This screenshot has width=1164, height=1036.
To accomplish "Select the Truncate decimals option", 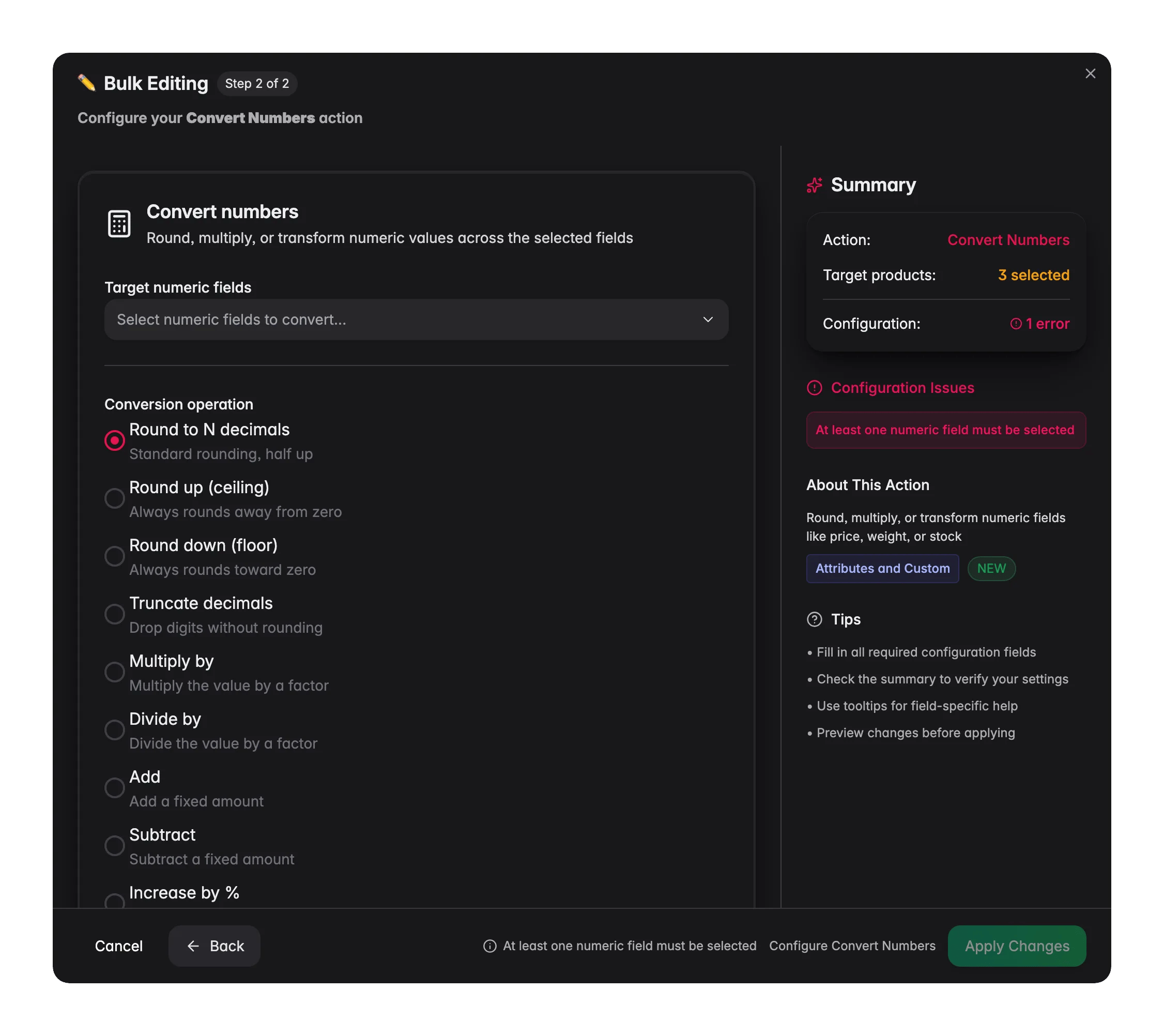I will [114, 614].
